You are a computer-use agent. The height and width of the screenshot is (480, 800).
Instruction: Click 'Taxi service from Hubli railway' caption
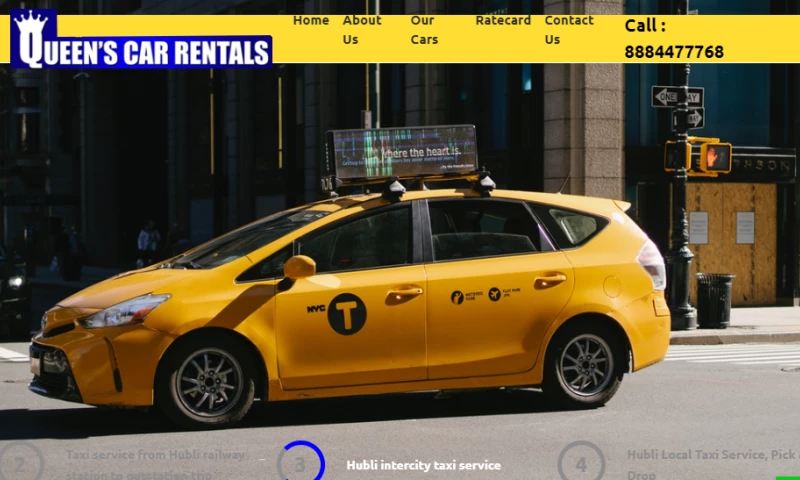point(155,455)
